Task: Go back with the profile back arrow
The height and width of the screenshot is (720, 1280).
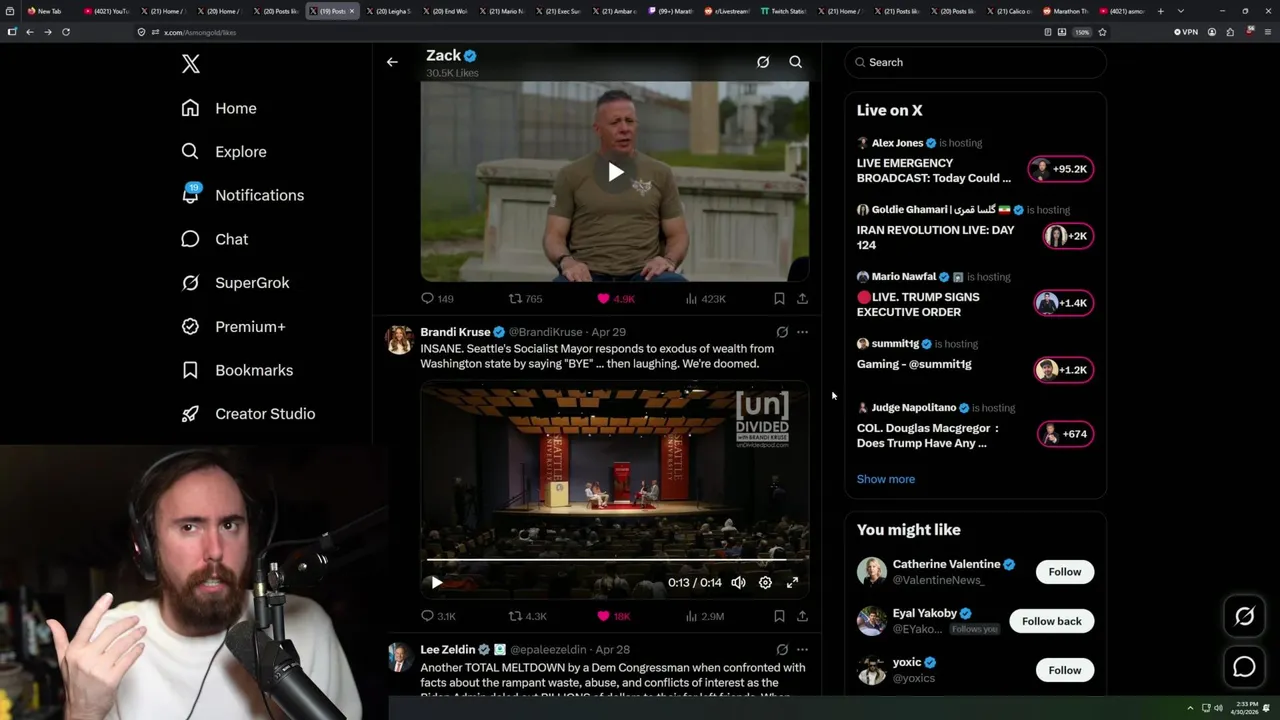Action: point(392,62)
